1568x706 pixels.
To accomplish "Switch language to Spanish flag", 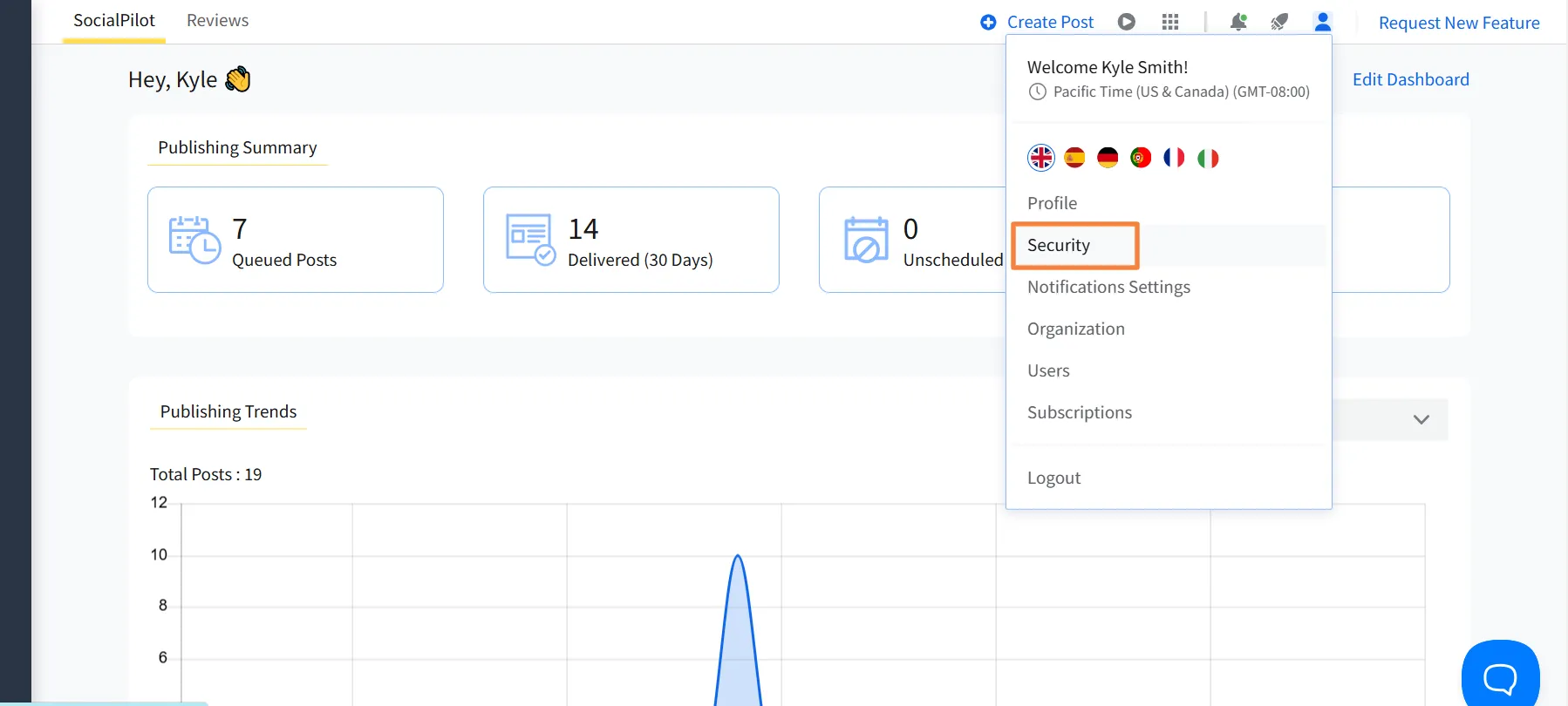I will (1074, 158).
